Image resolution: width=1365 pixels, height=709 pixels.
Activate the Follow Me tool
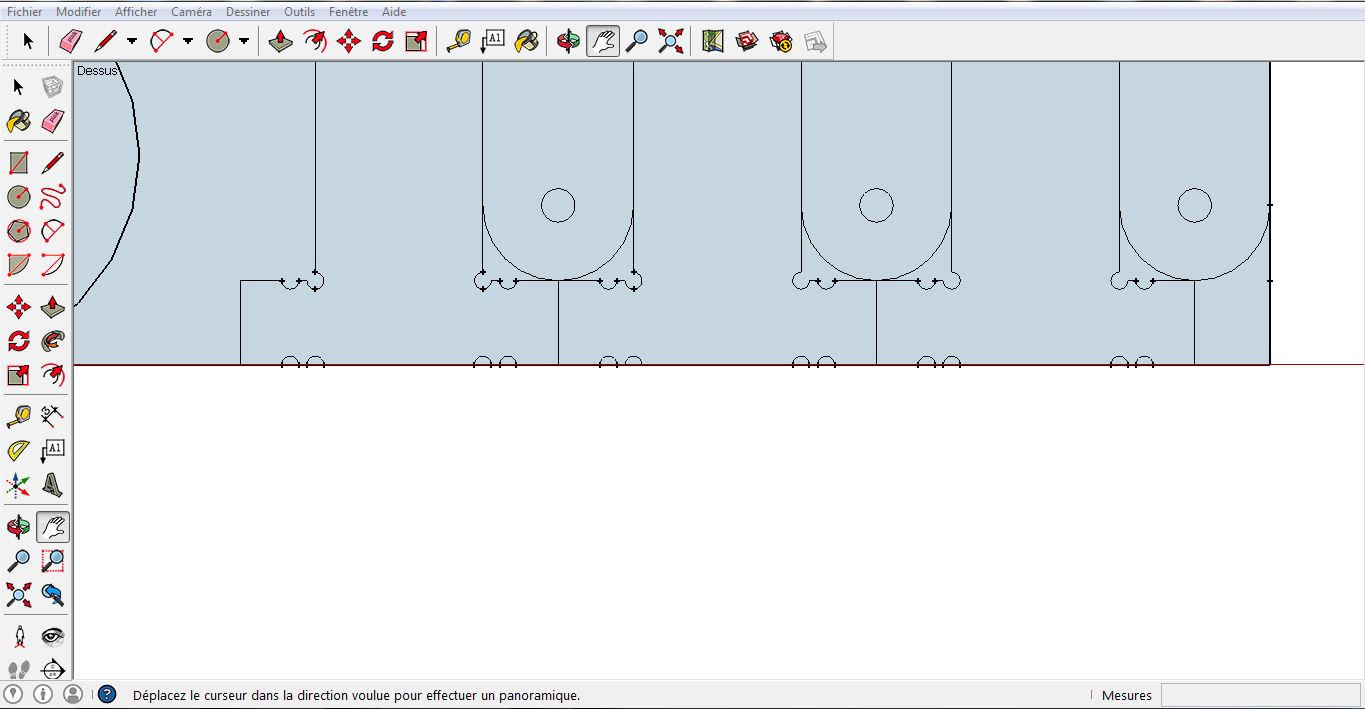pyautogui.click(x=53, y=341)
